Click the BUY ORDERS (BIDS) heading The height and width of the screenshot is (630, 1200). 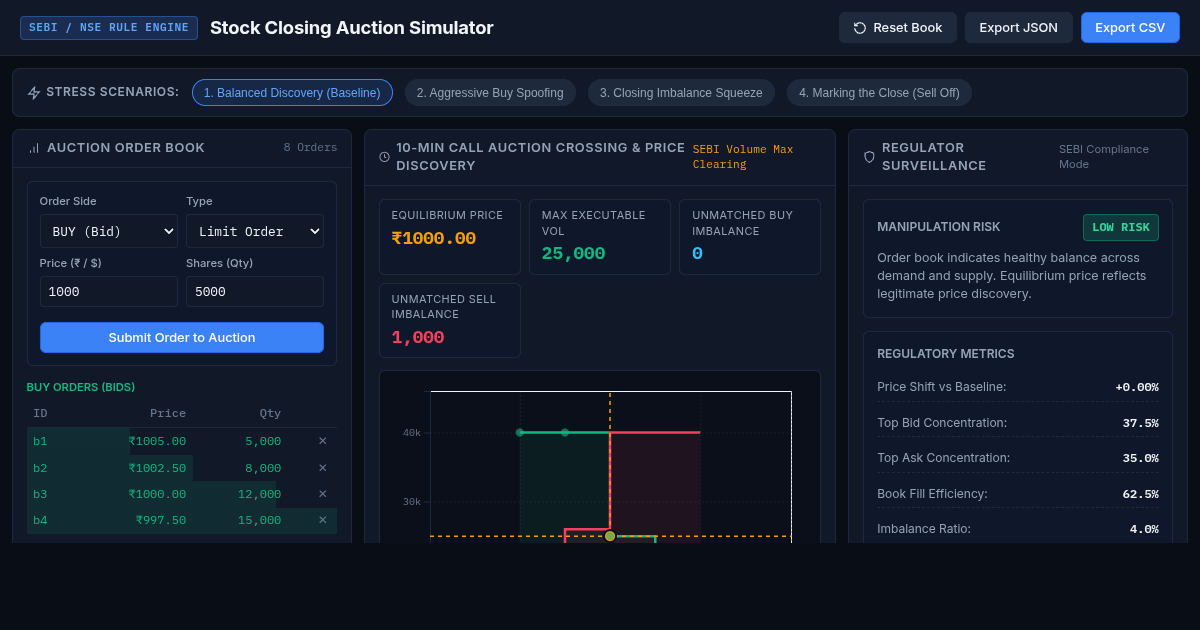pyautogui.click(x=81, y=387)
